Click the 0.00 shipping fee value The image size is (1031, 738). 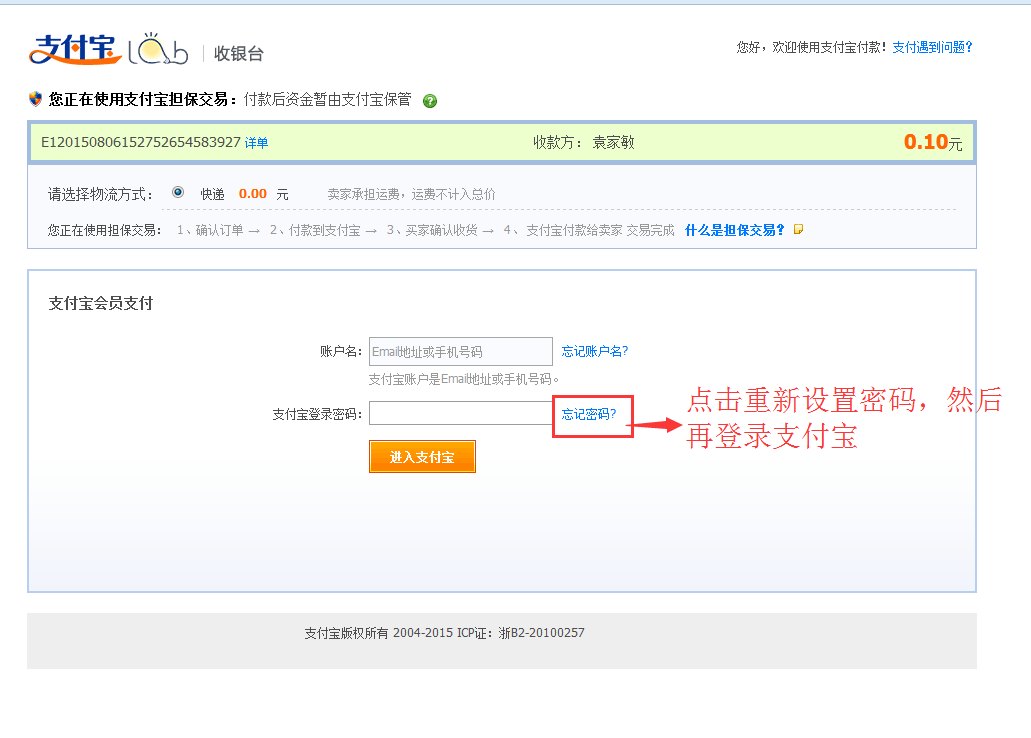click(x=252, y=194)
